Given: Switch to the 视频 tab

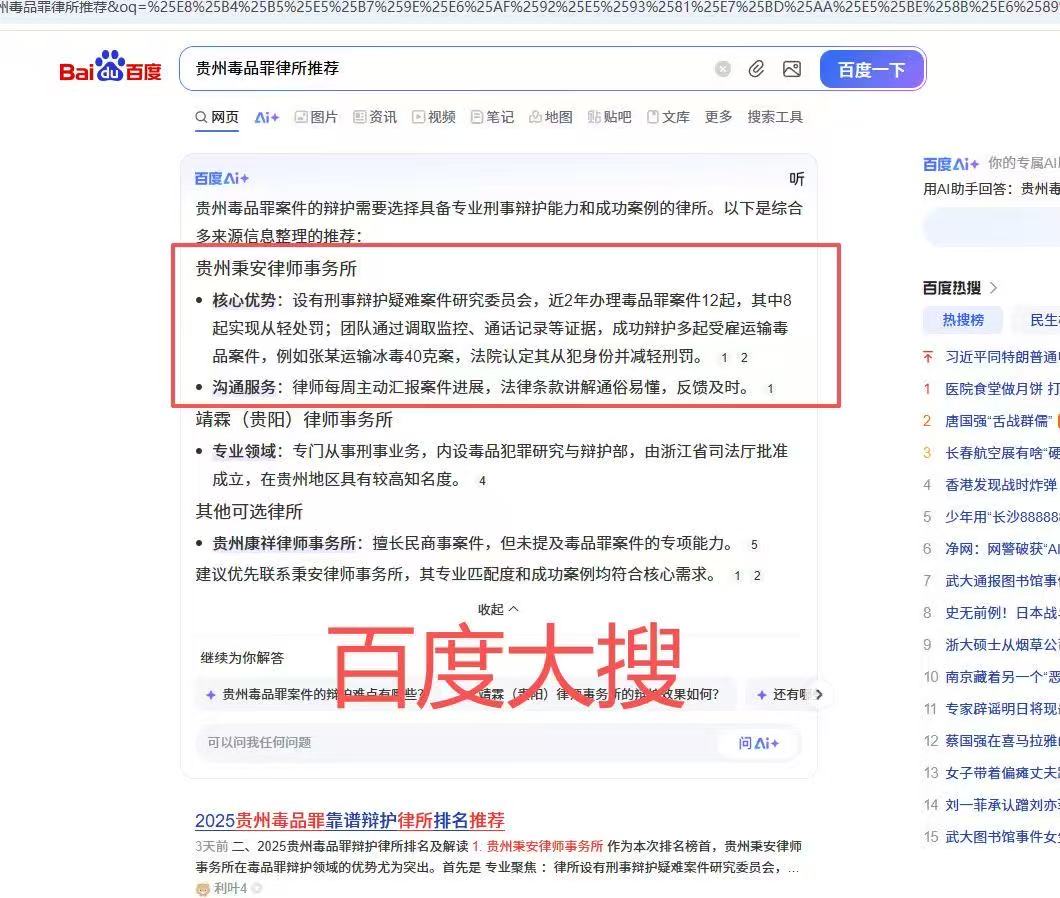Looking at the screenshot, I should (434, 117).
